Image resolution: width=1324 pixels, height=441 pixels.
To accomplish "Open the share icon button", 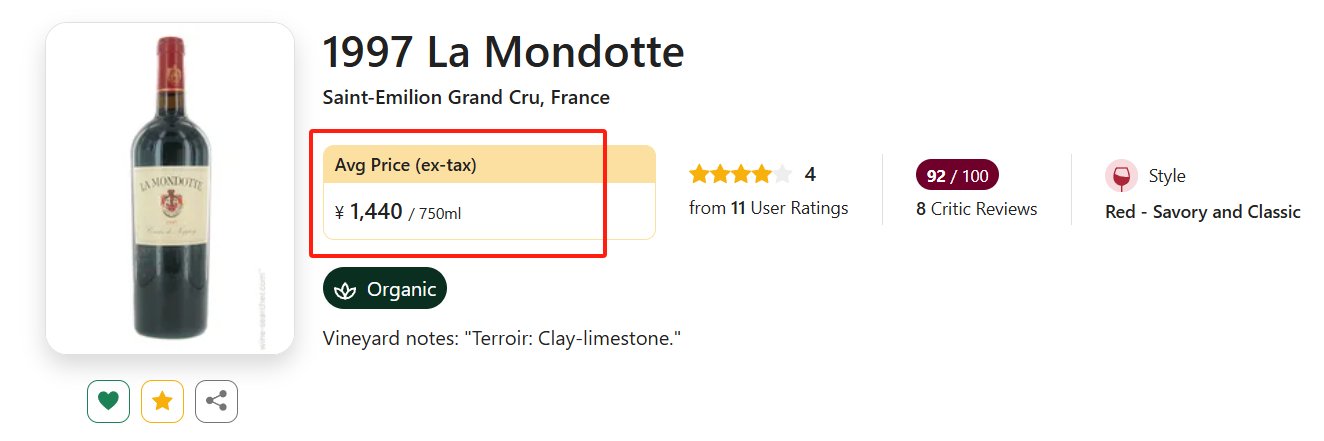I will (216, 402).
